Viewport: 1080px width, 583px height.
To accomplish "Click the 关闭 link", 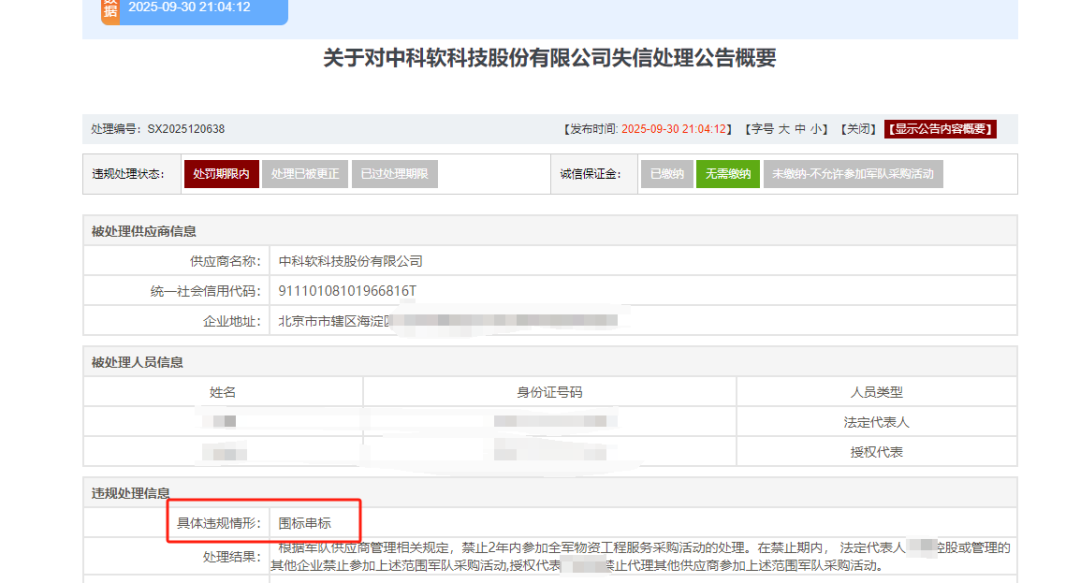I will click(858, 129).
